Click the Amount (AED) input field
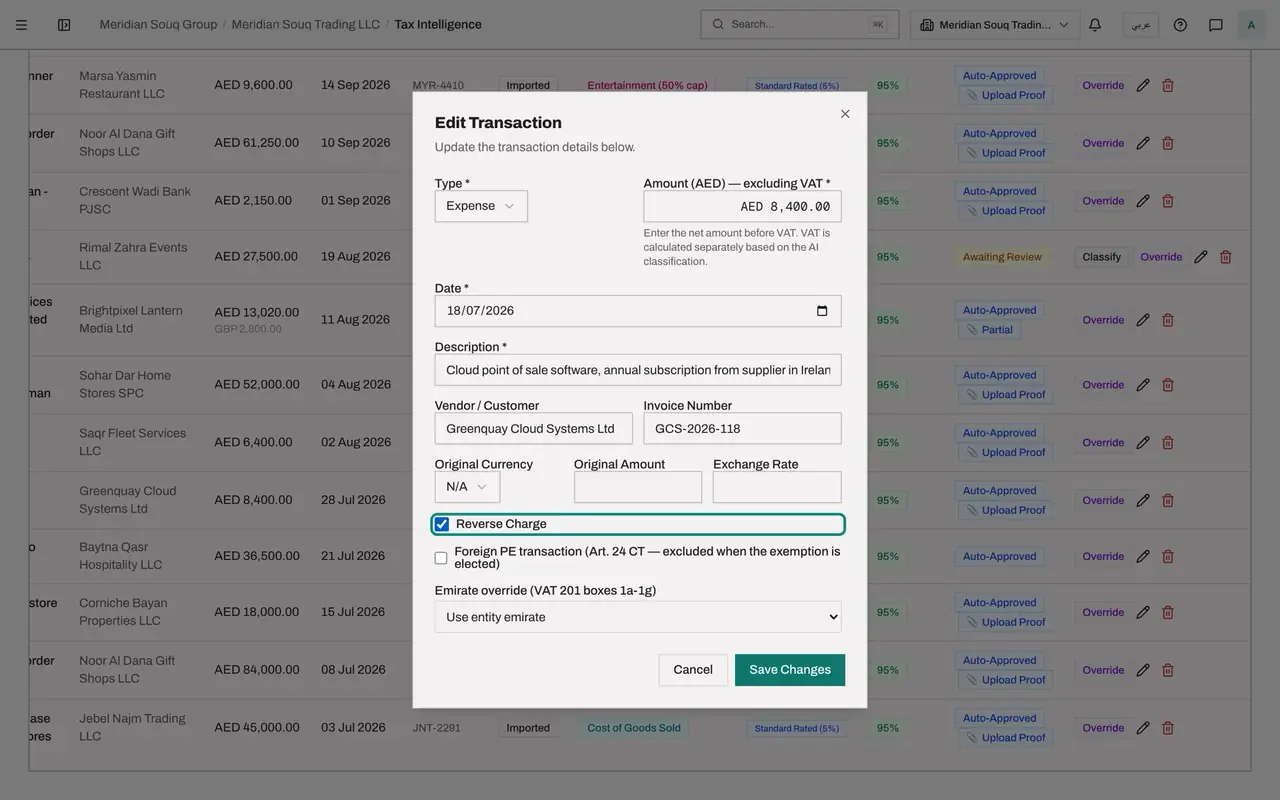 click(742, 206)
